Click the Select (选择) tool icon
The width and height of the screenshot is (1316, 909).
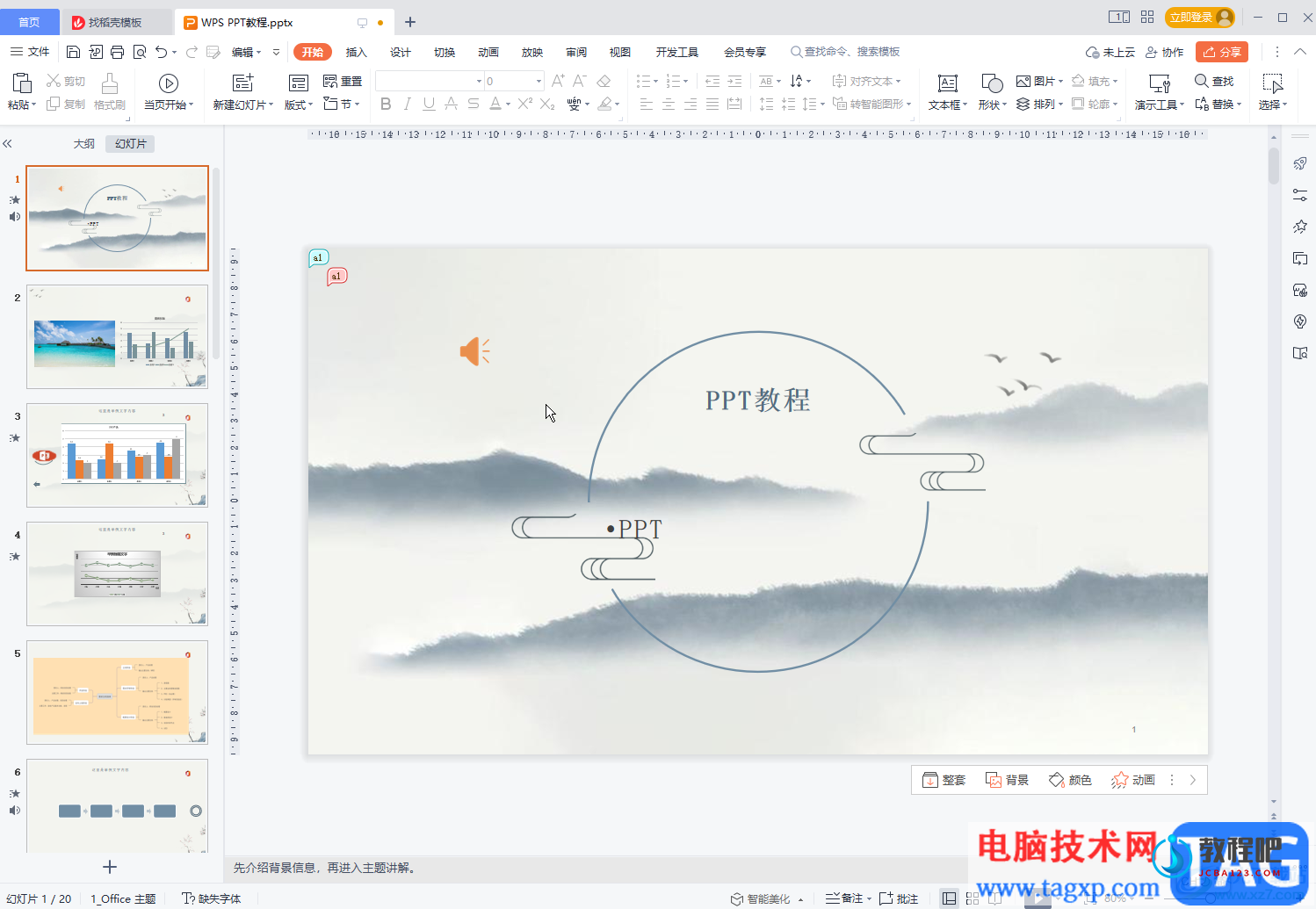(x=1272, y=83)
